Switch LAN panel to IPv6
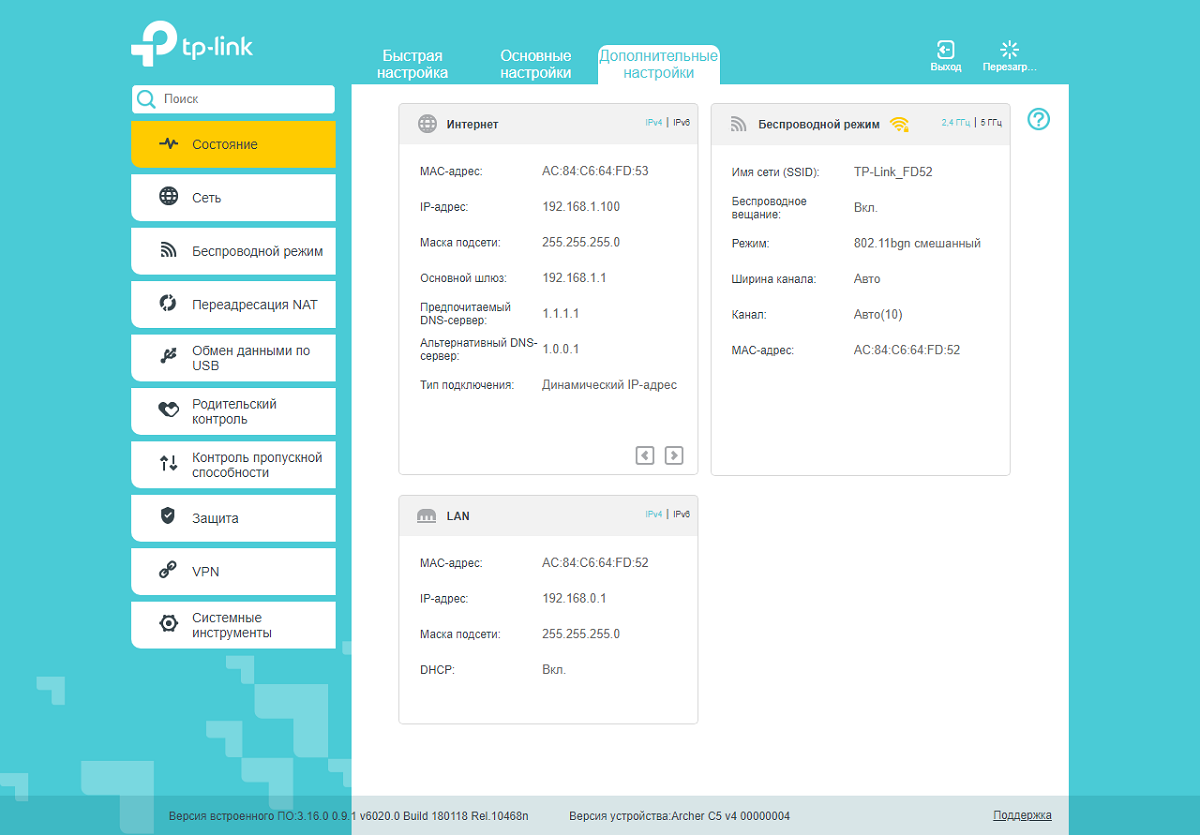This screenshot has height=835, width=1200. click(681, 514)
